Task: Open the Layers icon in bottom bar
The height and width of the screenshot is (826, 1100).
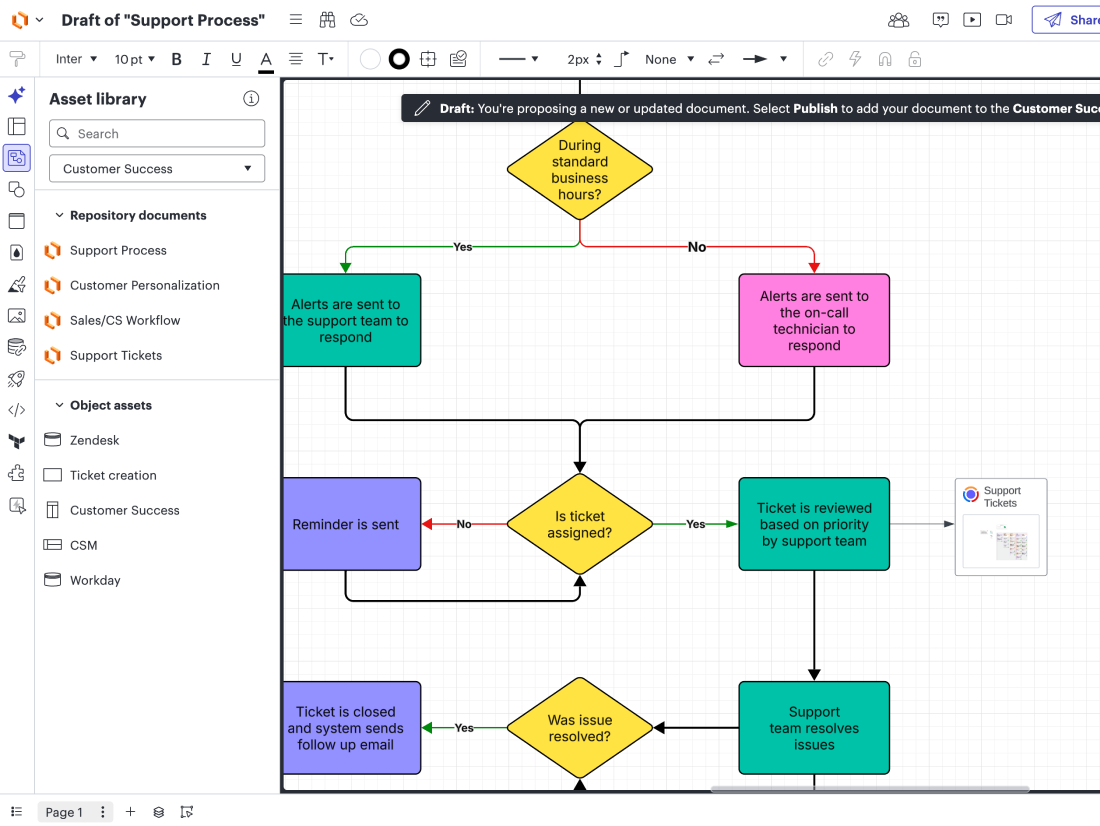Action: click(x=159, y=812)
